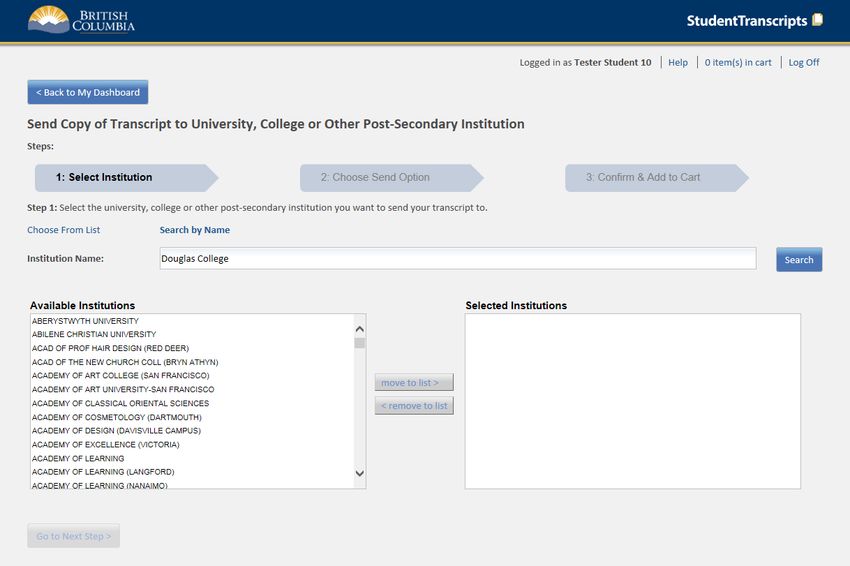Click the move to list button
Image resolution: width=850 pixels, height=566 pixels.
(414, 383)
